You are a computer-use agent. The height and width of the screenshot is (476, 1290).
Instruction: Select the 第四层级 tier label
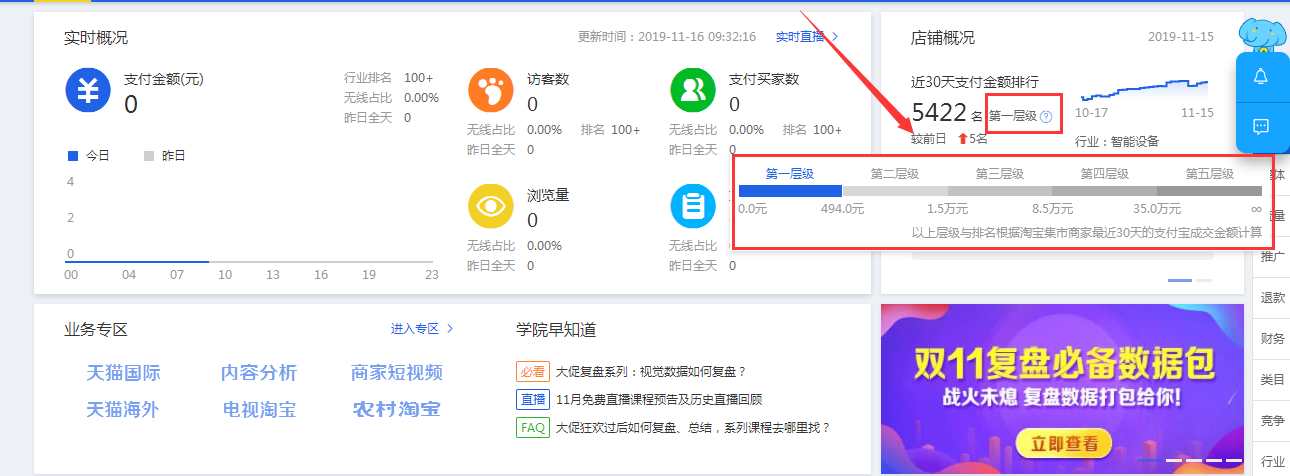(x=1105, y=173)
